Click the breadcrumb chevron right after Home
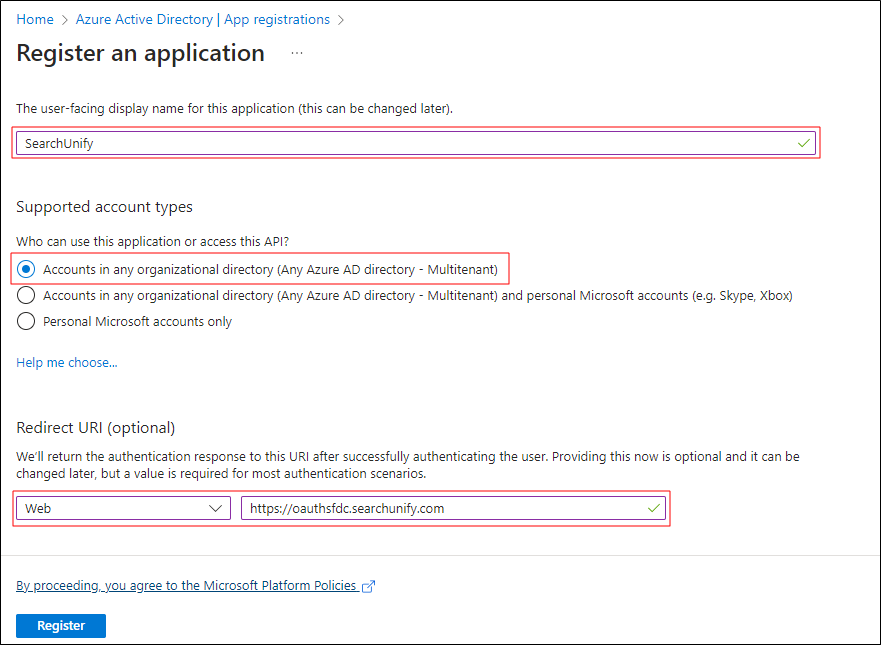The image size is (881, 645). (65, 20)
